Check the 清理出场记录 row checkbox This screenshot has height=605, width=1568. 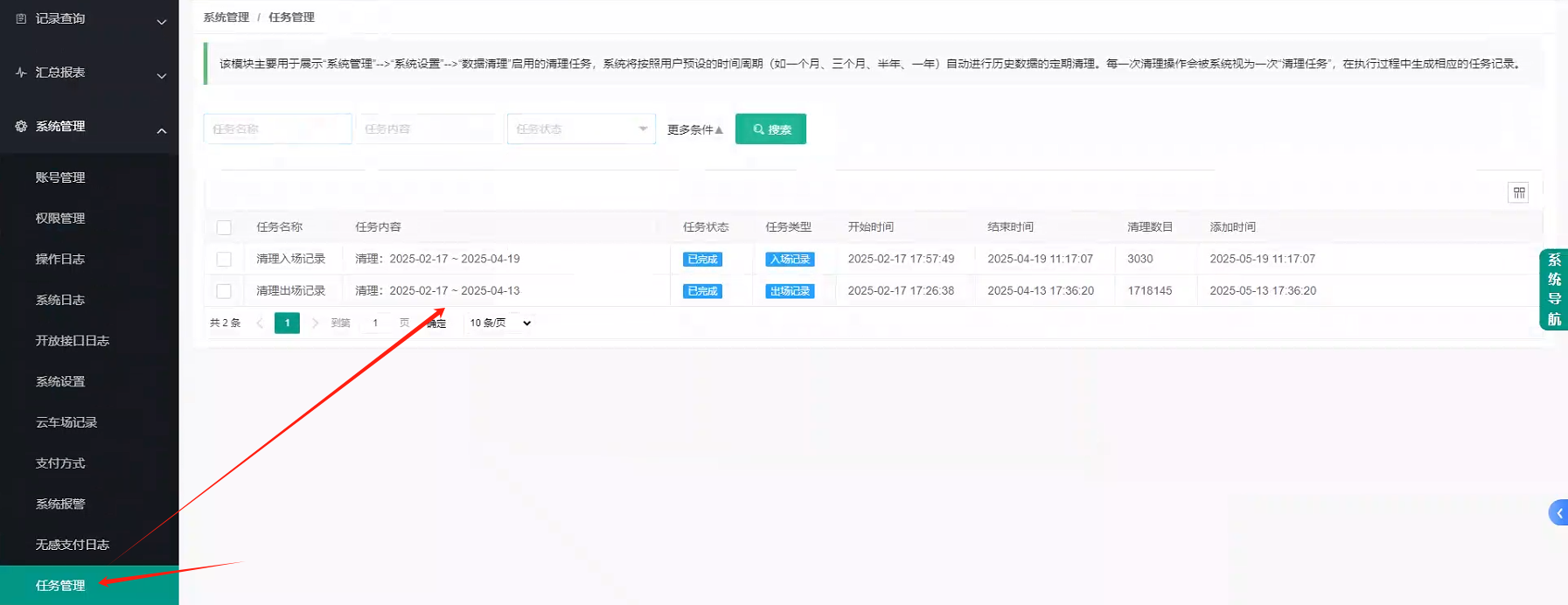pos(224,291)
